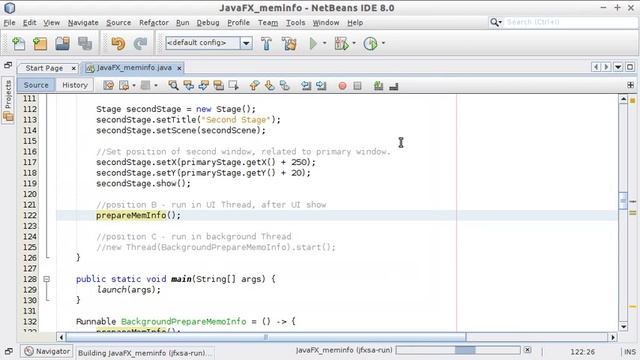Open the Navigator panel button
This screenshot has width=640, height=360.
(x=47, y=351)
